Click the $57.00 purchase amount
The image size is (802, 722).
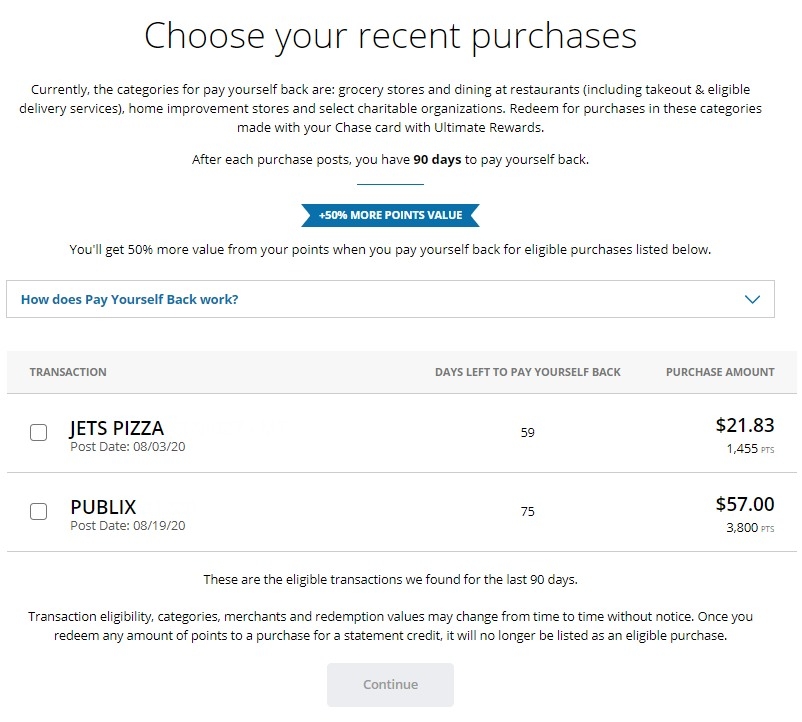(x=745, y=504)
